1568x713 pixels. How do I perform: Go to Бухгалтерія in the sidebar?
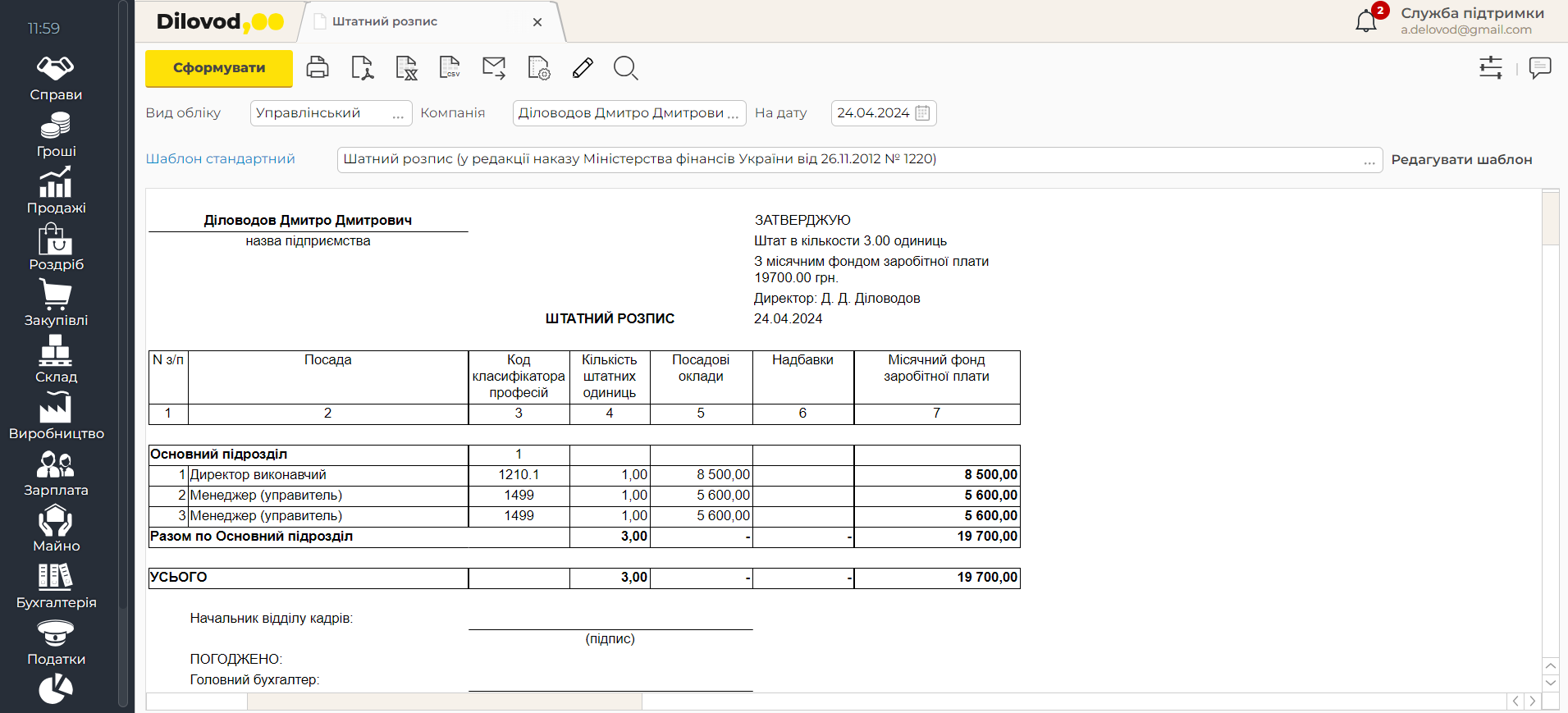click(56, 587)
